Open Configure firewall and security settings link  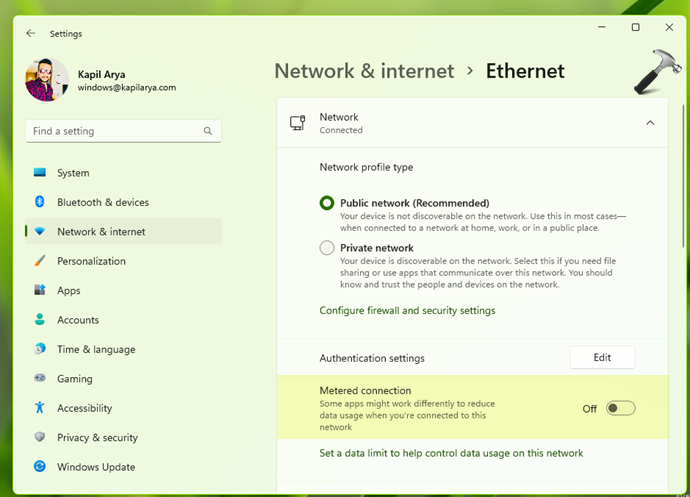(x=407, y=310)
